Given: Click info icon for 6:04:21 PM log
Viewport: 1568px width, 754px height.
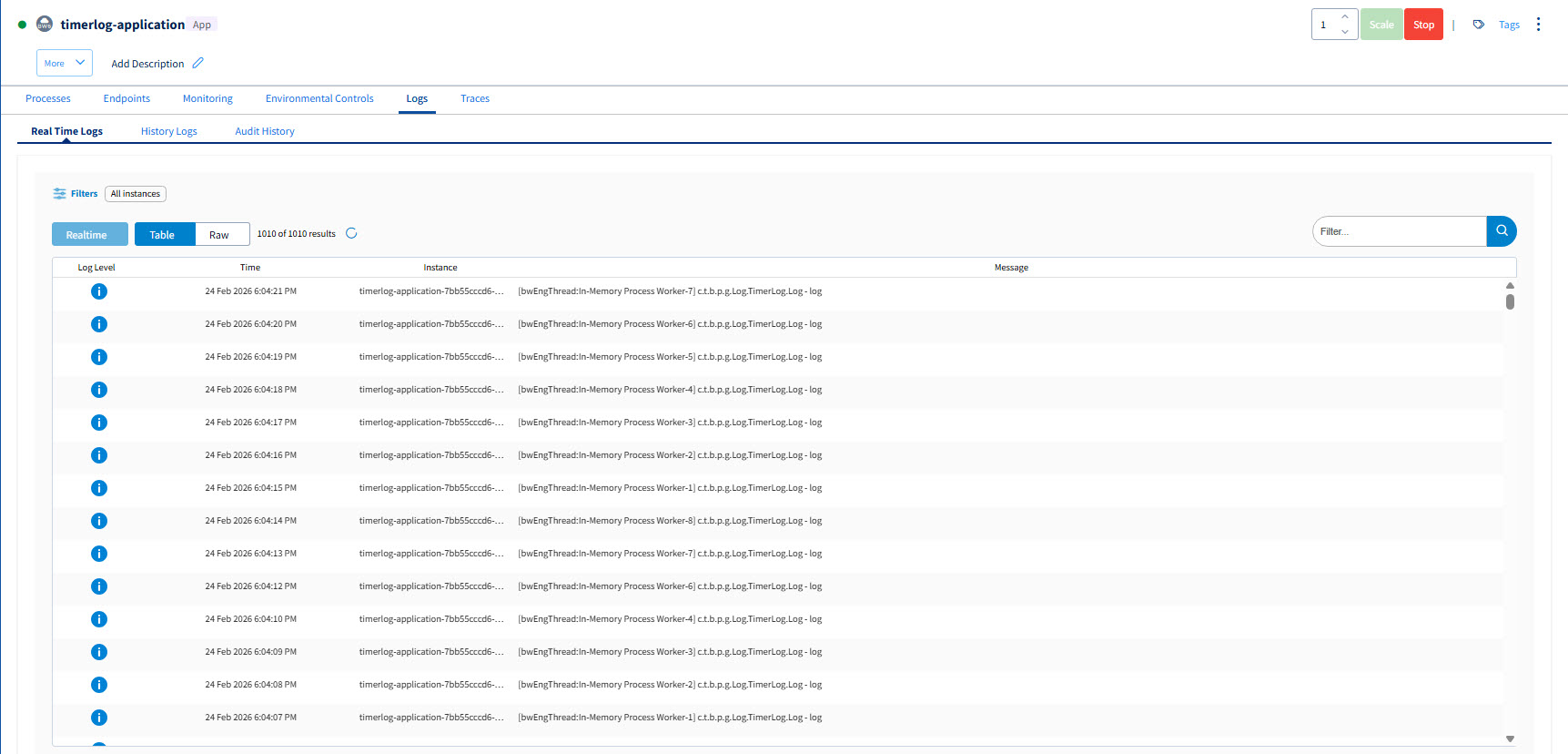Looking at the screenshot, I should (x=99, y=291).
